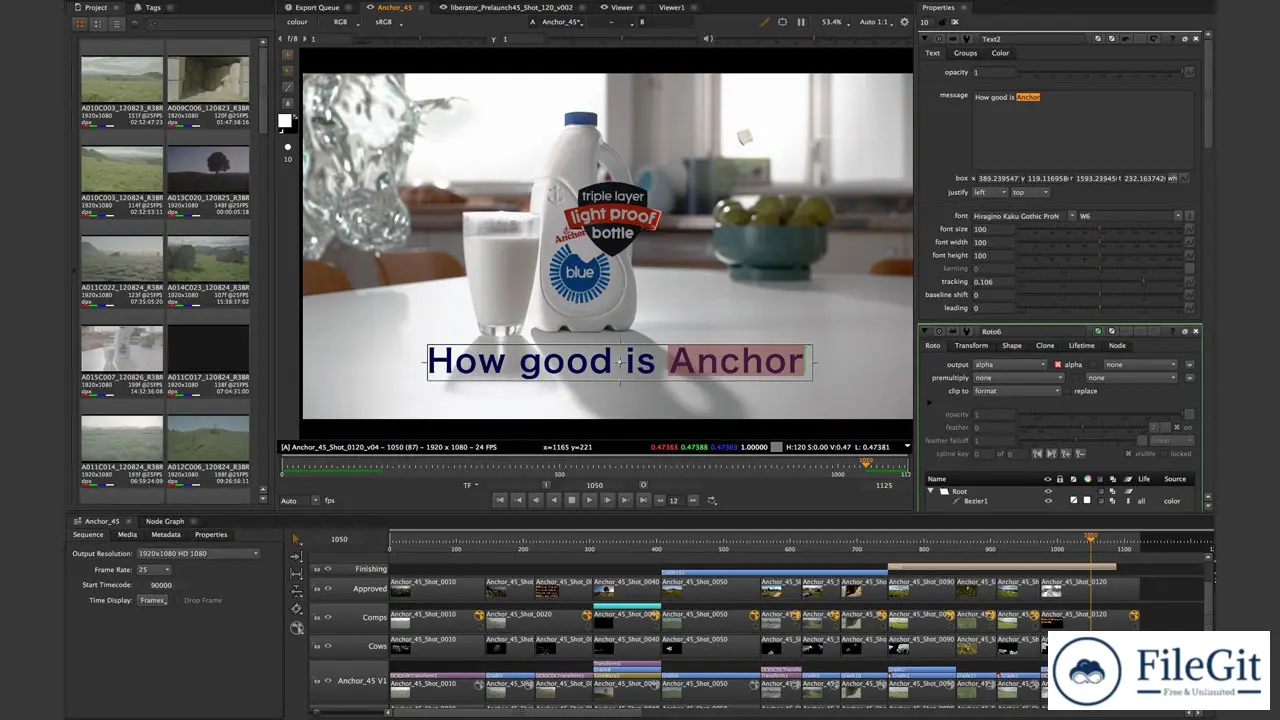Click the float panel icon in Text2 header

coord(1185,39)
